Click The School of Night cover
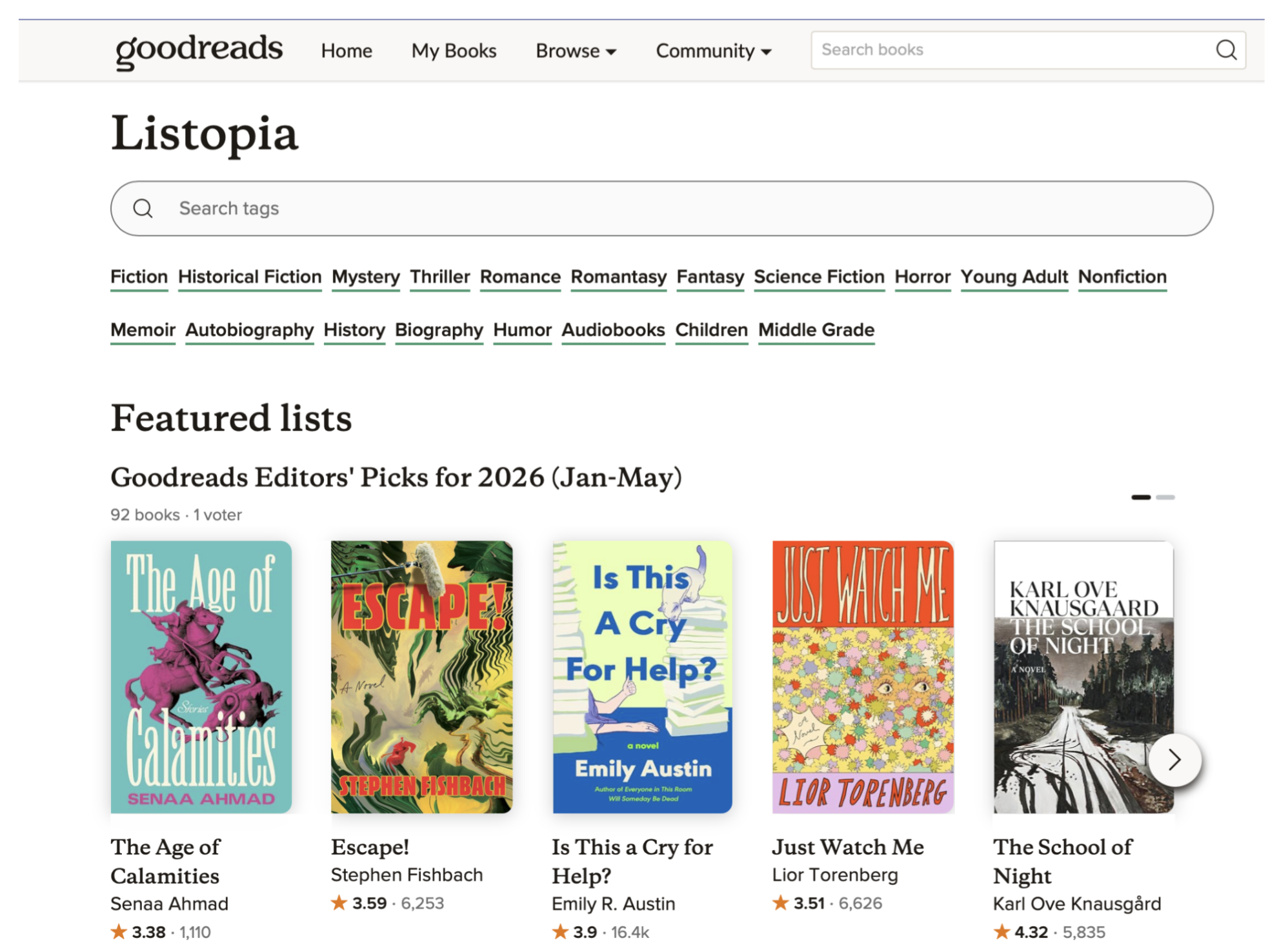 coord(1084,677)
